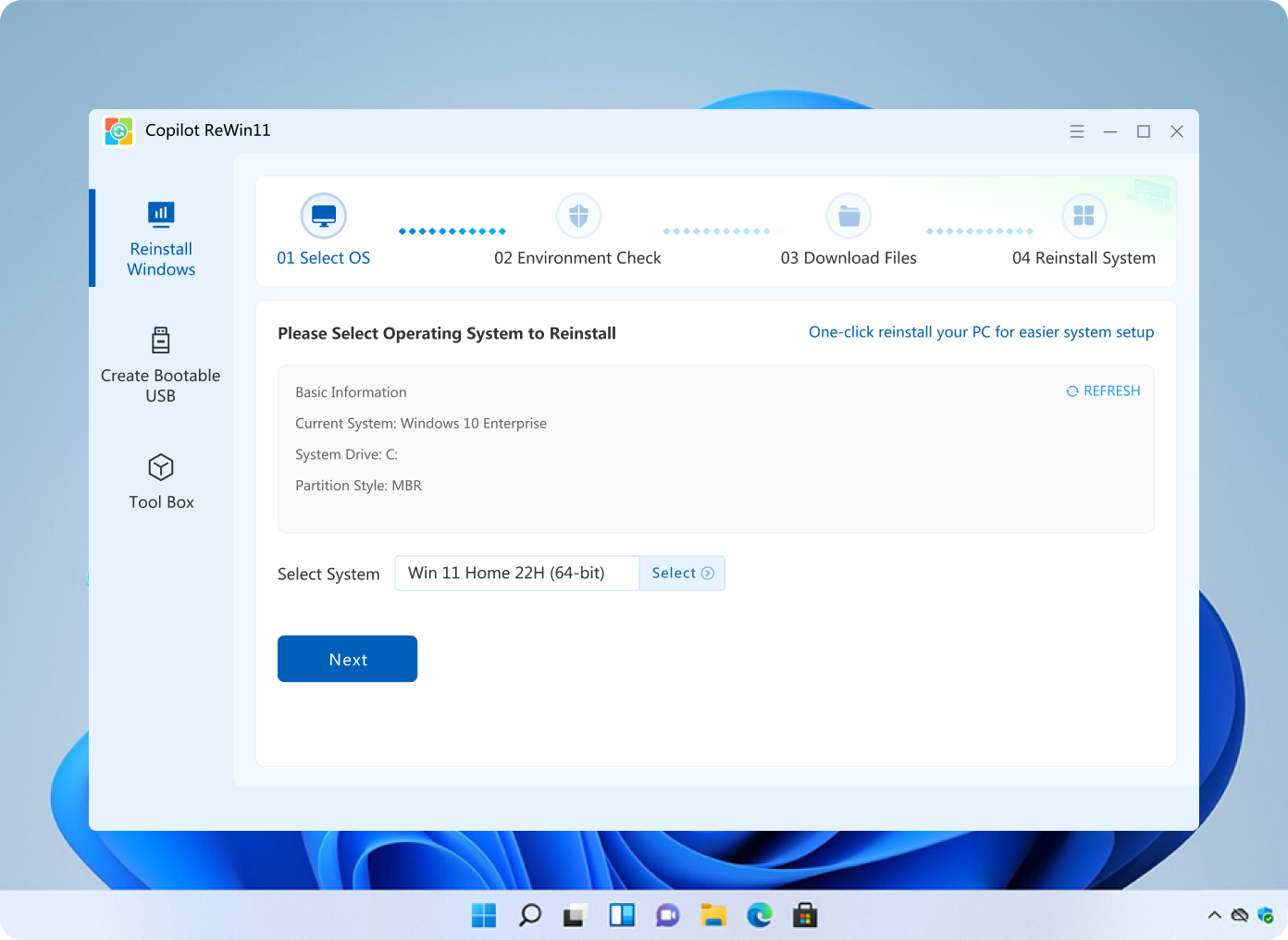Open the Windows Start menu
Image resolution: width=1288 pixels, height=940 pixels.
coord(484,916)
